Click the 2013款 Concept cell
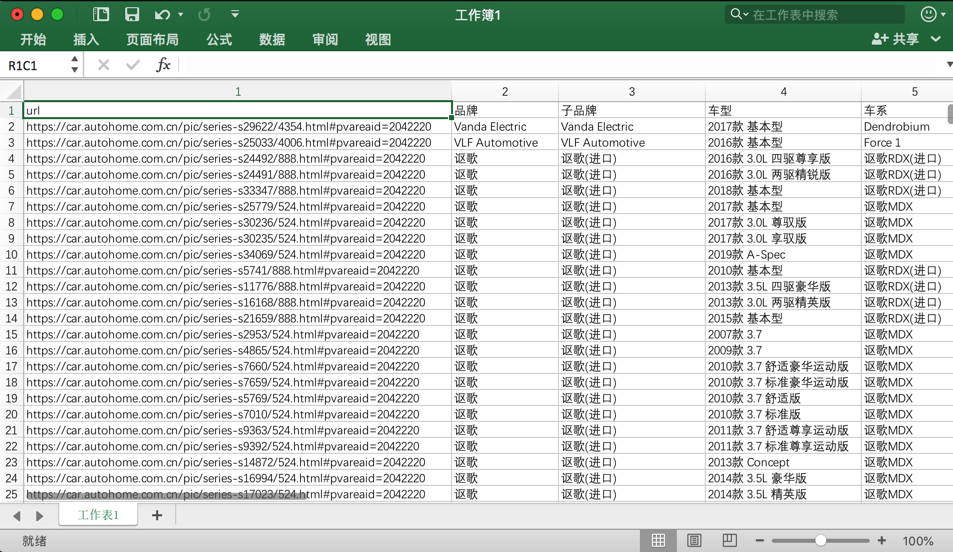The image size is (953, 552). click(783, 463)
